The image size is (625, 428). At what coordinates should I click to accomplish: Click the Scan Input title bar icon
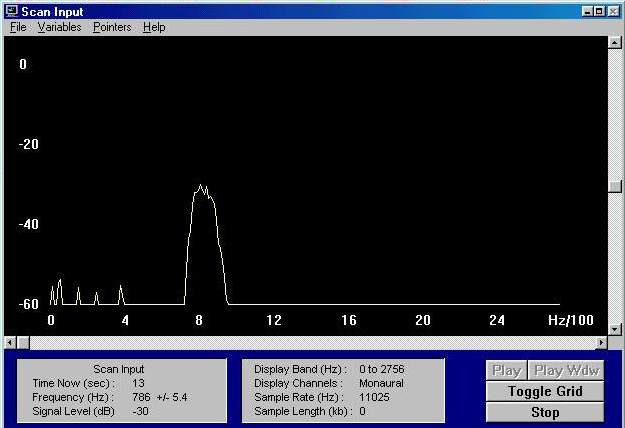(12, 10)
